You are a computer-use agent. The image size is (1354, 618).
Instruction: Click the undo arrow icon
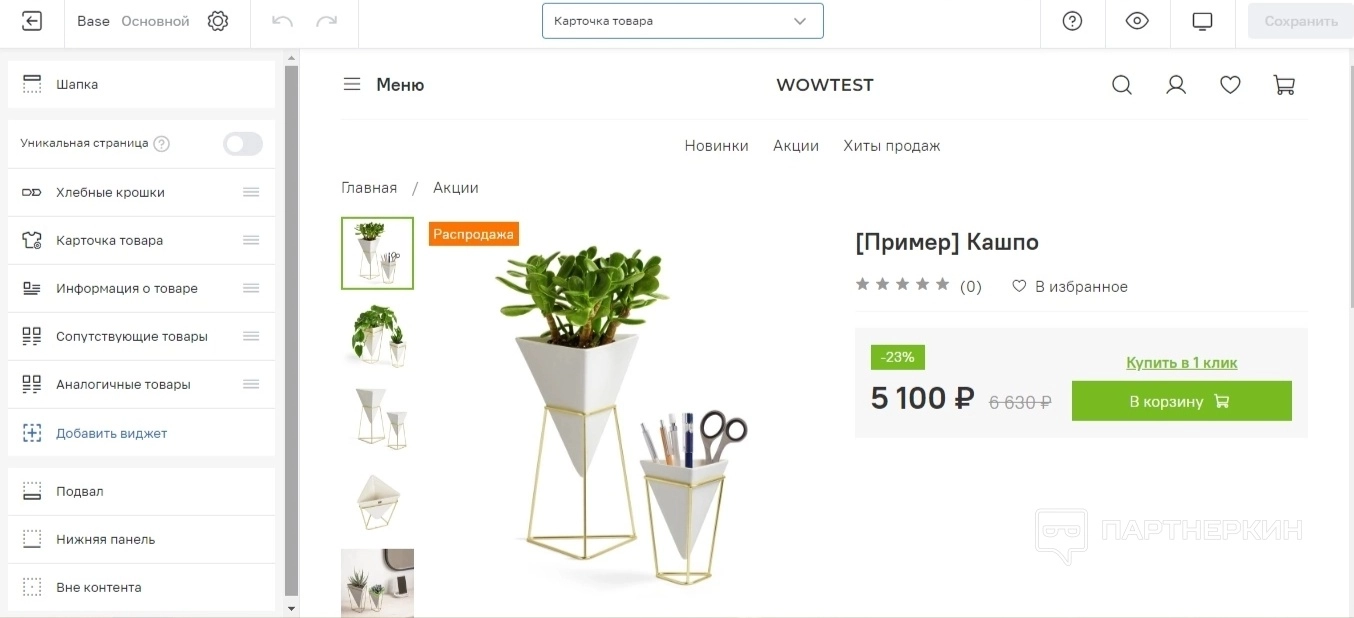[282, 21]
